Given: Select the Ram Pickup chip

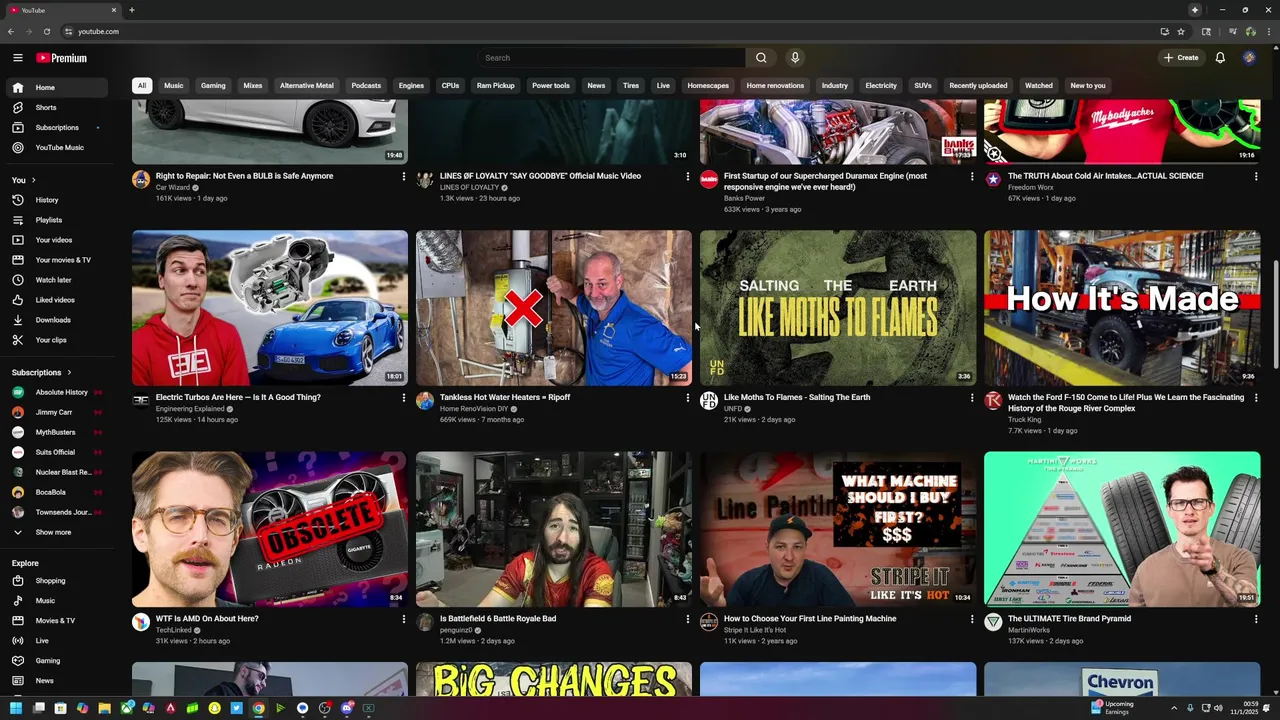Looking at the screenshot, I should pos(495,86).
